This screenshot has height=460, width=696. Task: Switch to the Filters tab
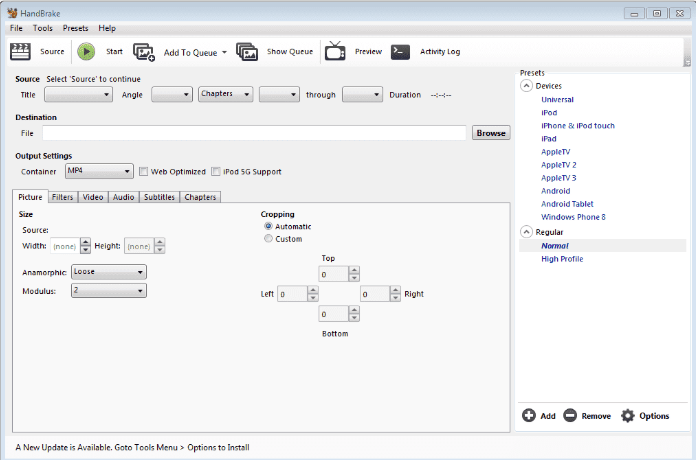pyautogui.click(x=63, y=197)
